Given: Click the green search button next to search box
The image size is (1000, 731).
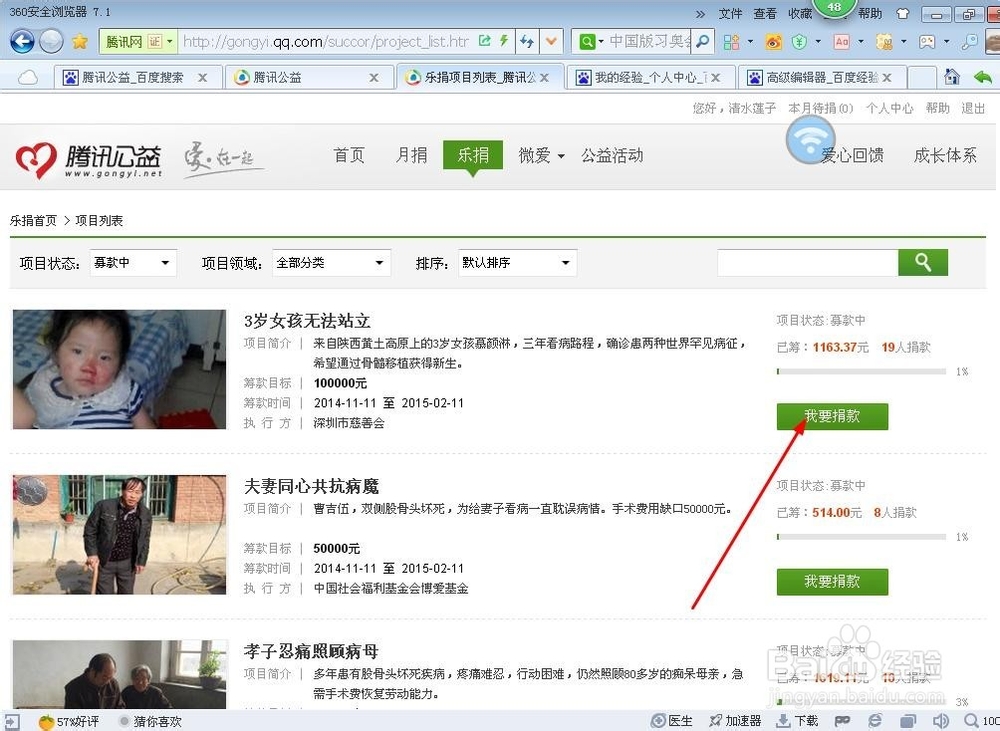Looking at the screenshot, I should [x=922, y=262].
